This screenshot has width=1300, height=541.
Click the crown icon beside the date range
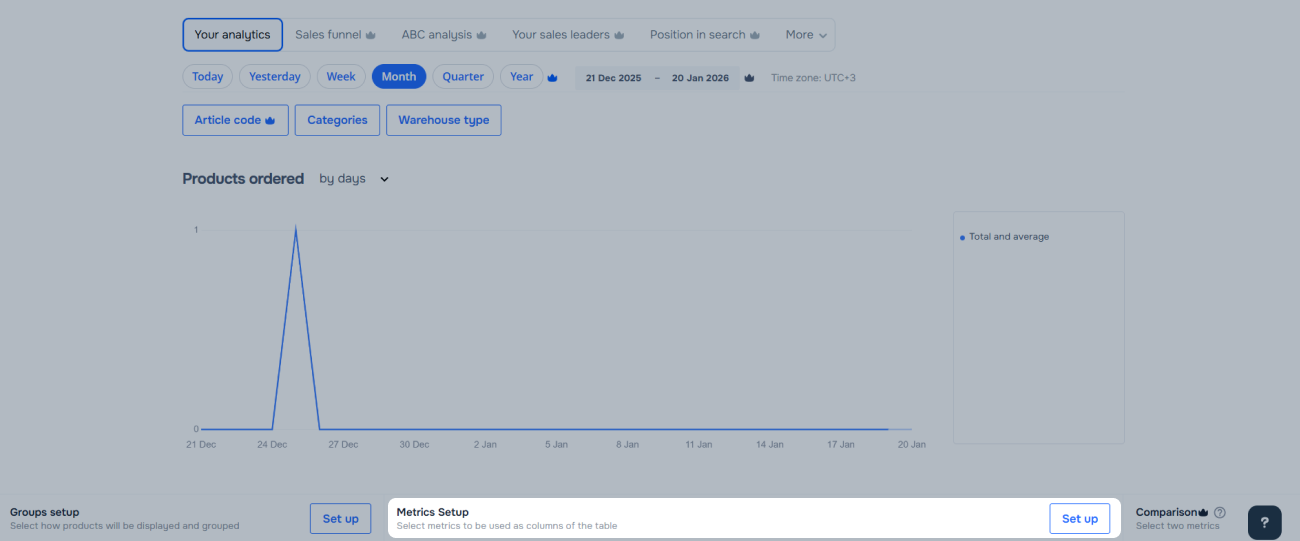point(749,78)
